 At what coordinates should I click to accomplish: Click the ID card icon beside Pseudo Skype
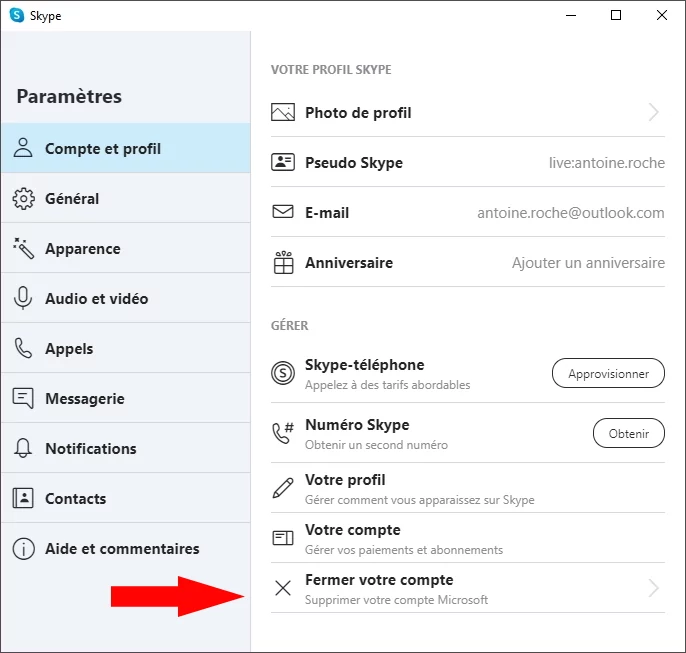click(x=283, y=162)
